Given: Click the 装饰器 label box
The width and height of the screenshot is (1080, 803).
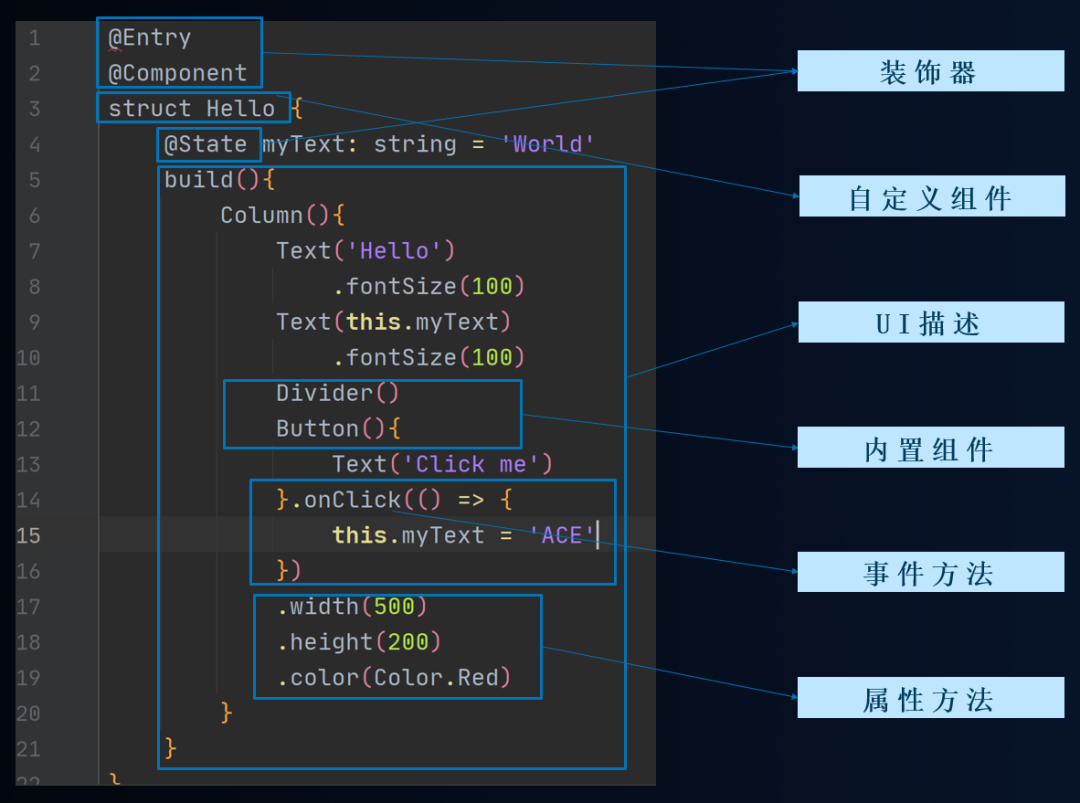Looking at the screenshot, I should pyautogui.click(x=931, y=71).
